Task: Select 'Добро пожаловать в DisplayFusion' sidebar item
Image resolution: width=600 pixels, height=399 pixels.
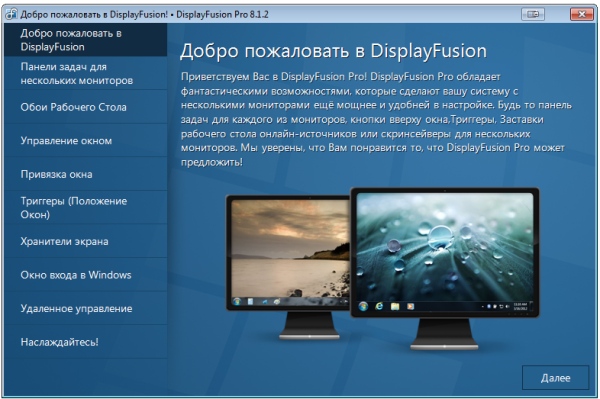Action: click(86, 40)
